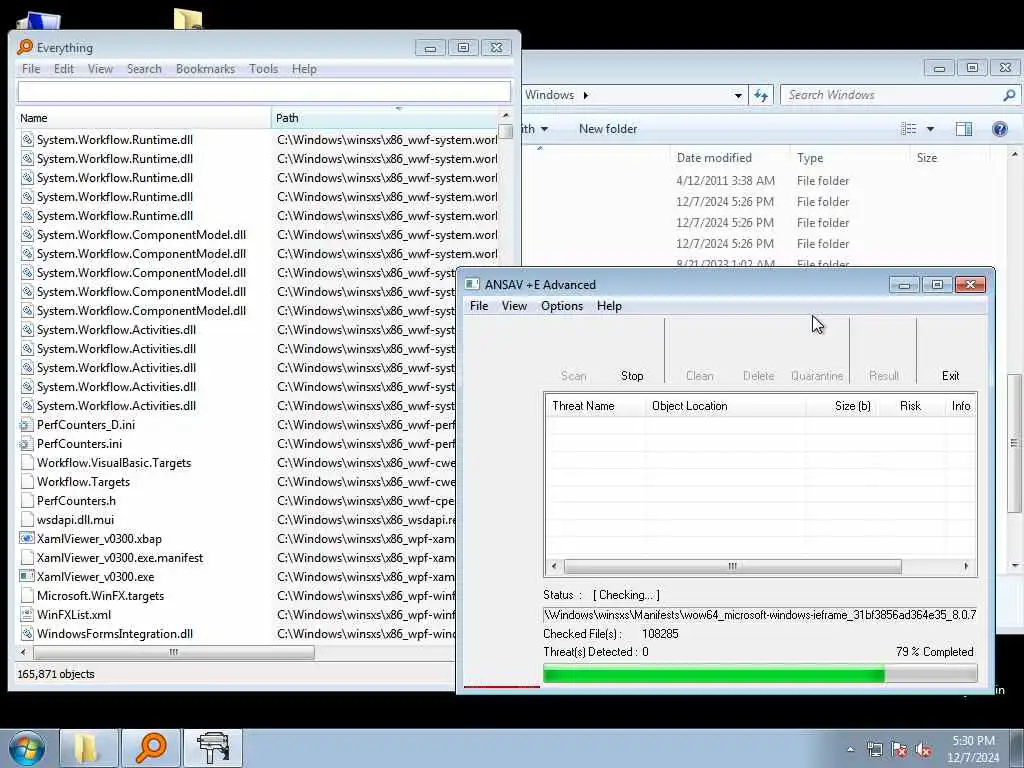The image size is (1024, 768).
Task: Open the Edit menu in Everything
Action: 63,69
